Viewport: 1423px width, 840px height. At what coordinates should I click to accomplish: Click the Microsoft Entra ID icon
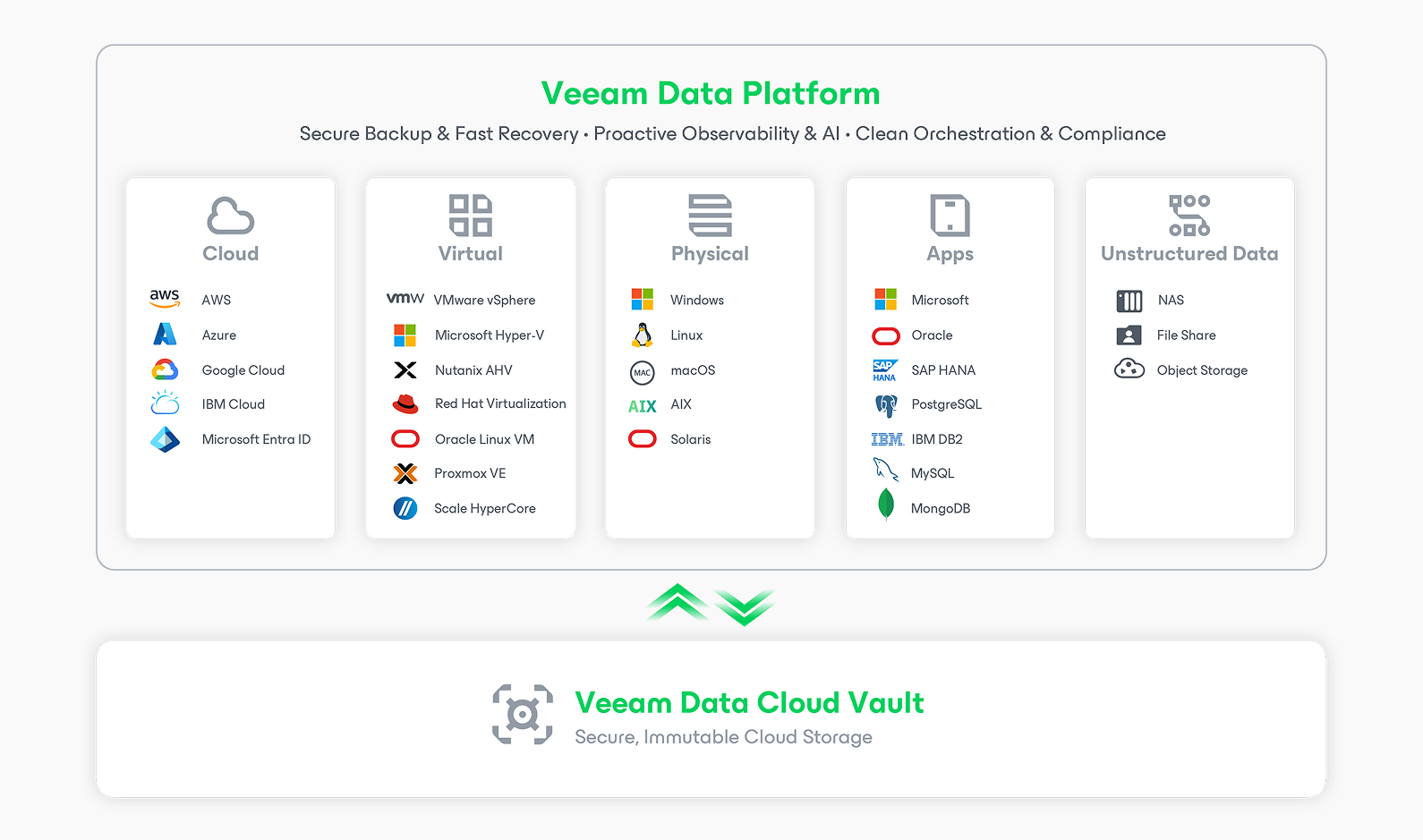165,439
